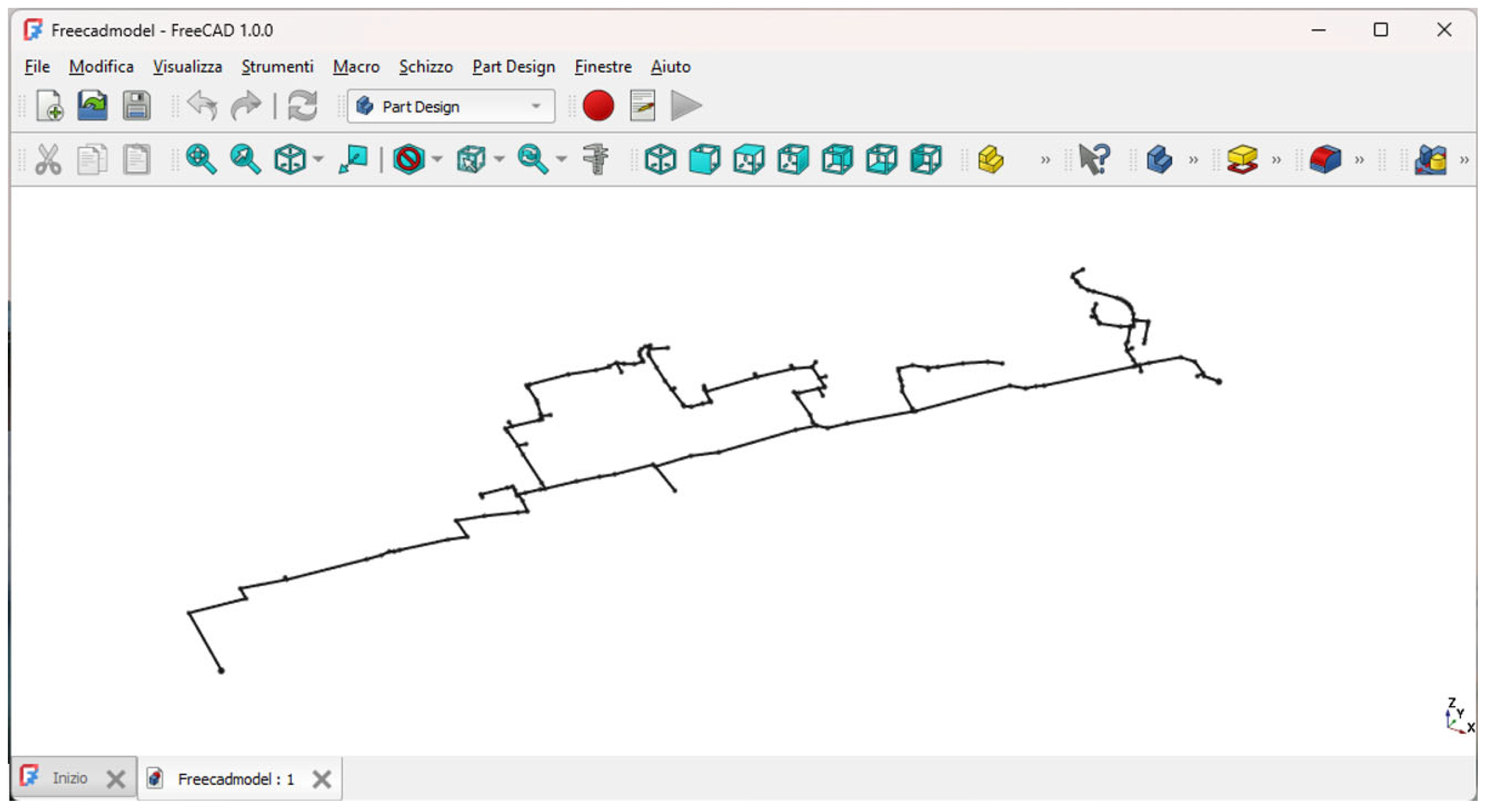Create new document icon

50,106
